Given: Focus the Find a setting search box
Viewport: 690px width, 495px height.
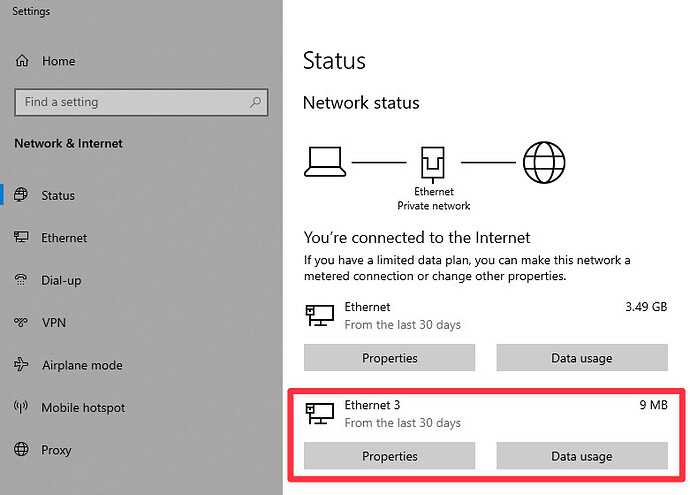Looking at the screenshot, I should pos(141,103).
